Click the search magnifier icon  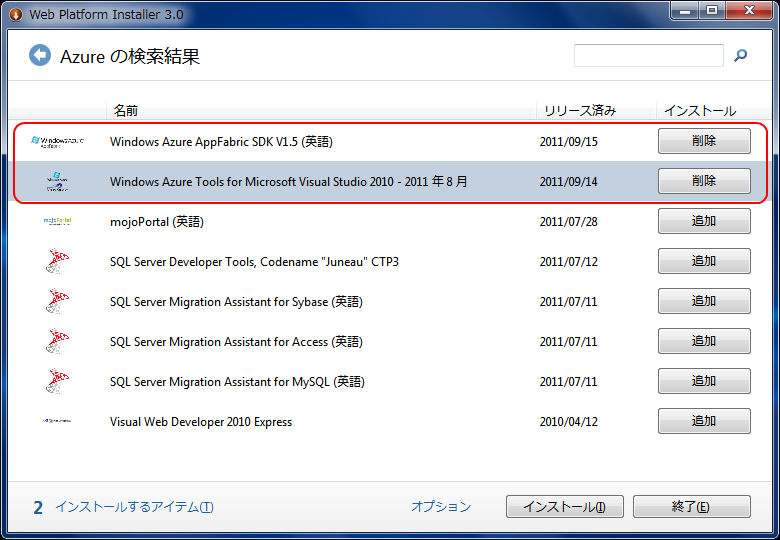tap(740, 55)
